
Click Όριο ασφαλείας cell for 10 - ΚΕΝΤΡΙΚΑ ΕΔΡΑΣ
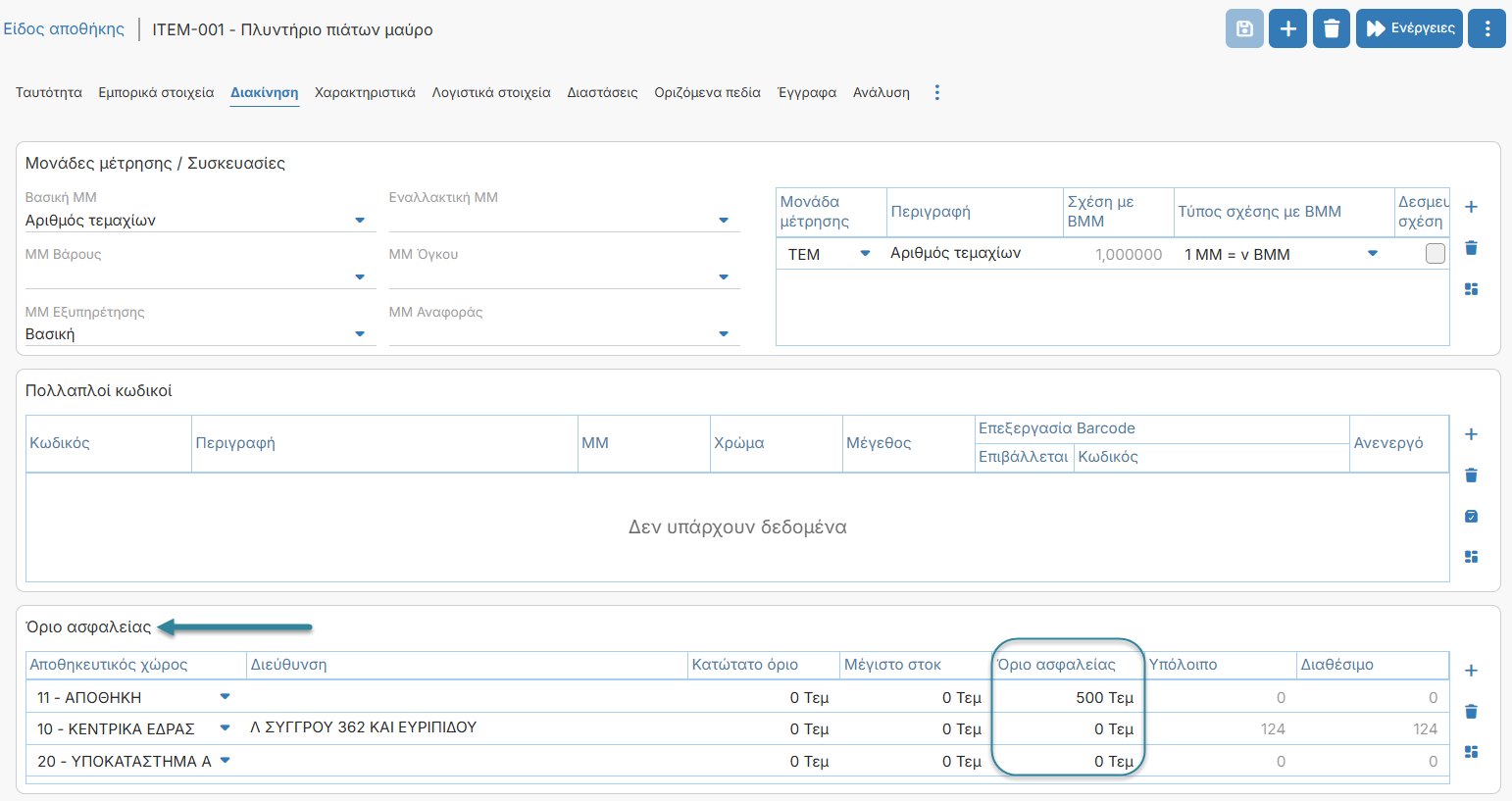point(1067,728)
